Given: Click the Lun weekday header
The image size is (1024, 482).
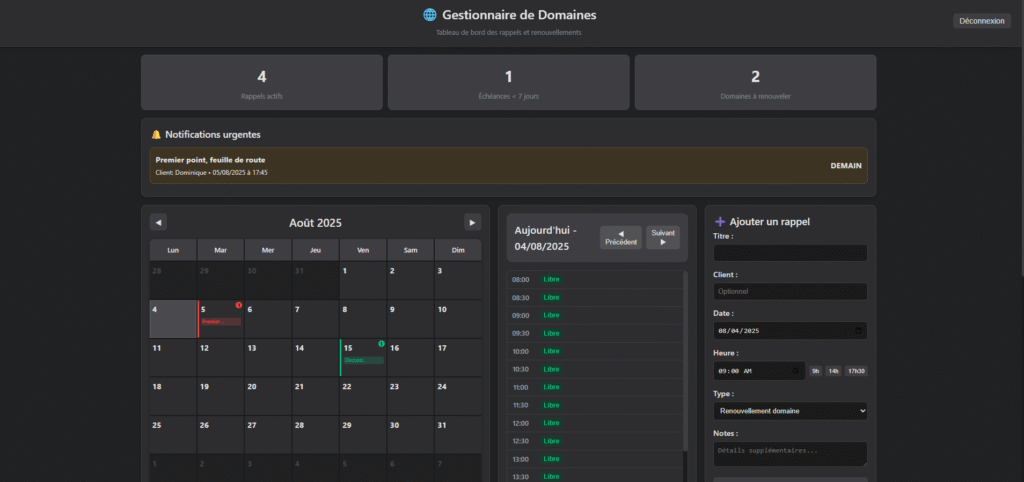Looking at the screenshot, I should click(173, 250).
